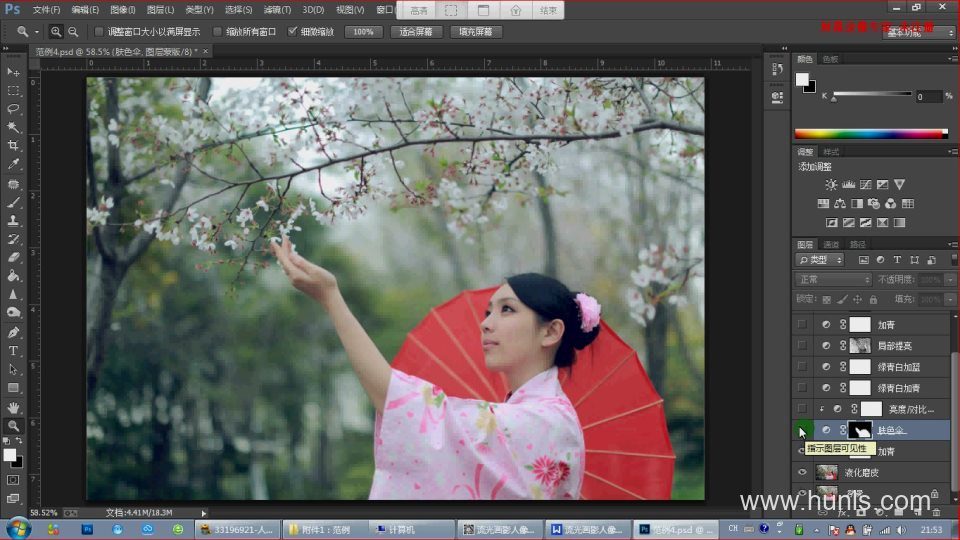This screenshot has width=960, height=540.
Task: Hide the 液化磨皮 layer
Action: coord(802,472)
